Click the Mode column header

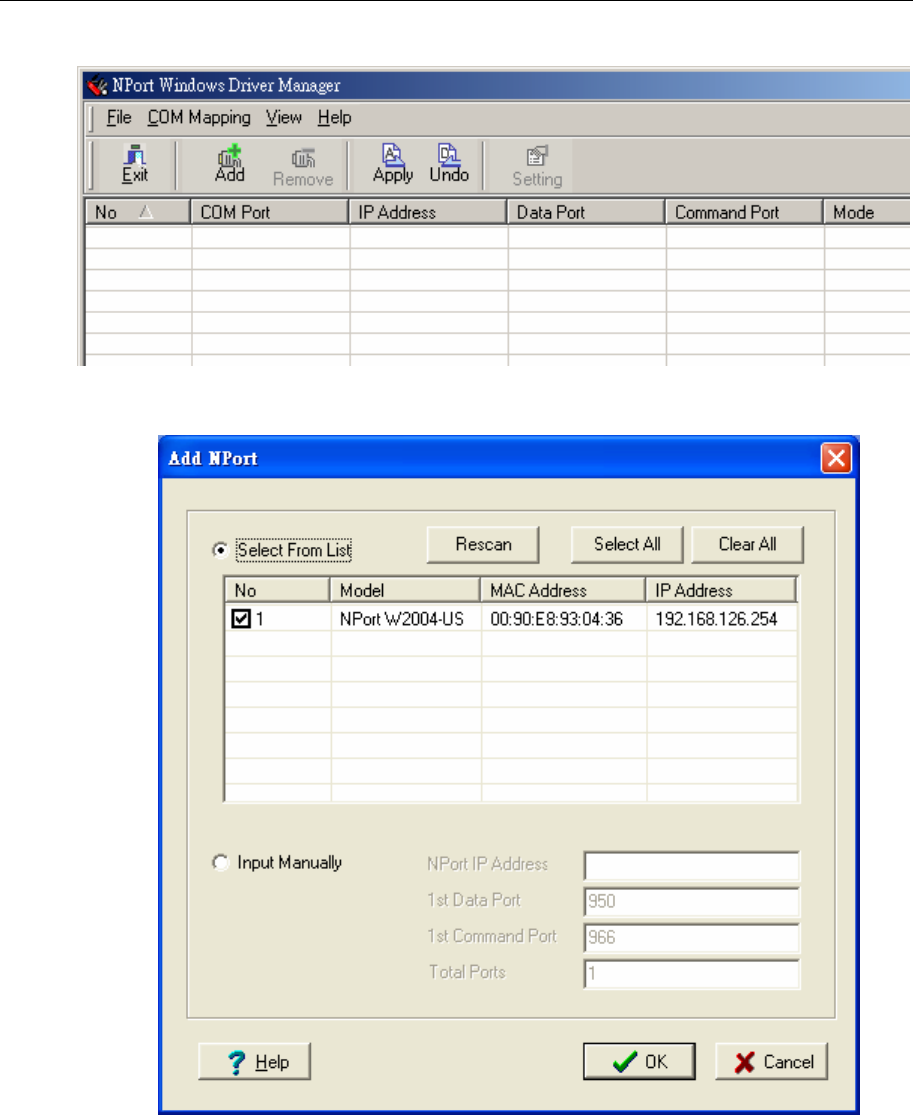click(x=867, y=212)
